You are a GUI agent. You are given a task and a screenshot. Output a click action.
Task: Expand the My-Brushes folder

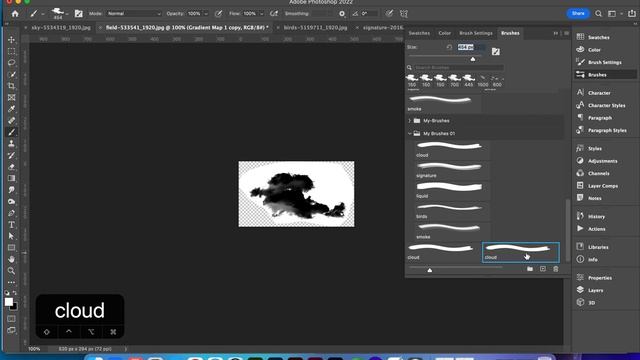coord(409,121)
